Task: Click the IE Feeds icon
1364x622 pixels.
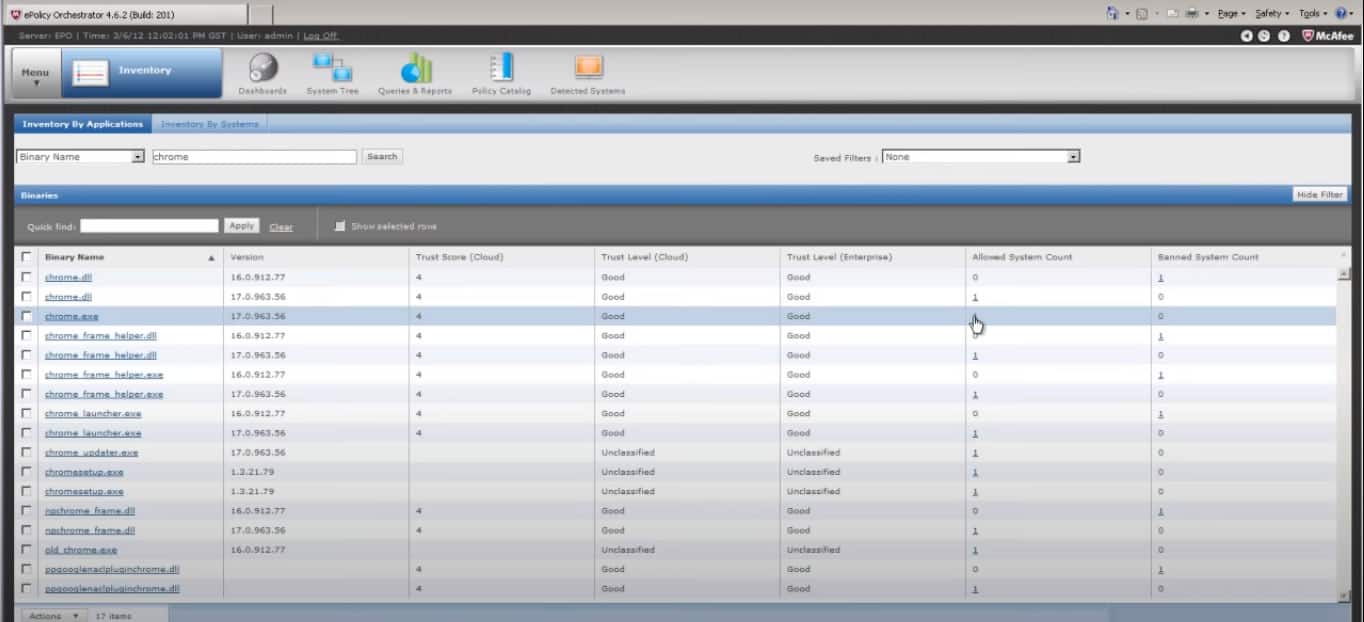Action: point(1141,13)
